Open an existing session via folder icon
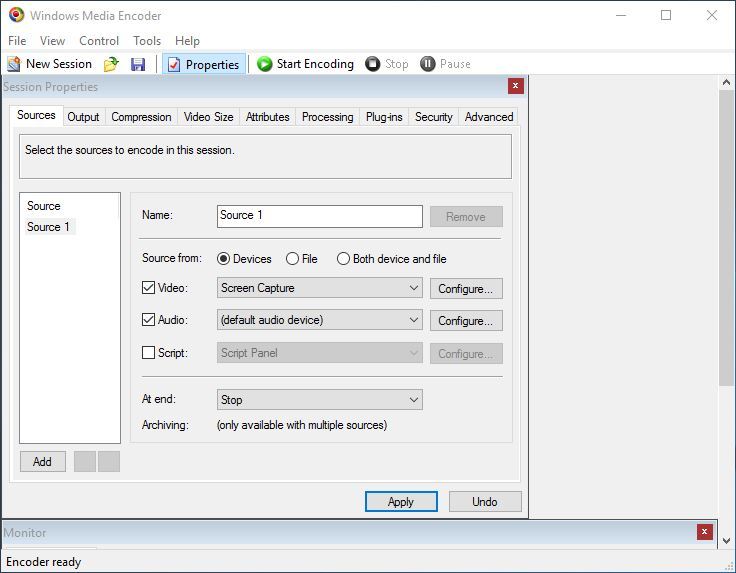This screenshot has height=573, width=736. click(111, 64)
